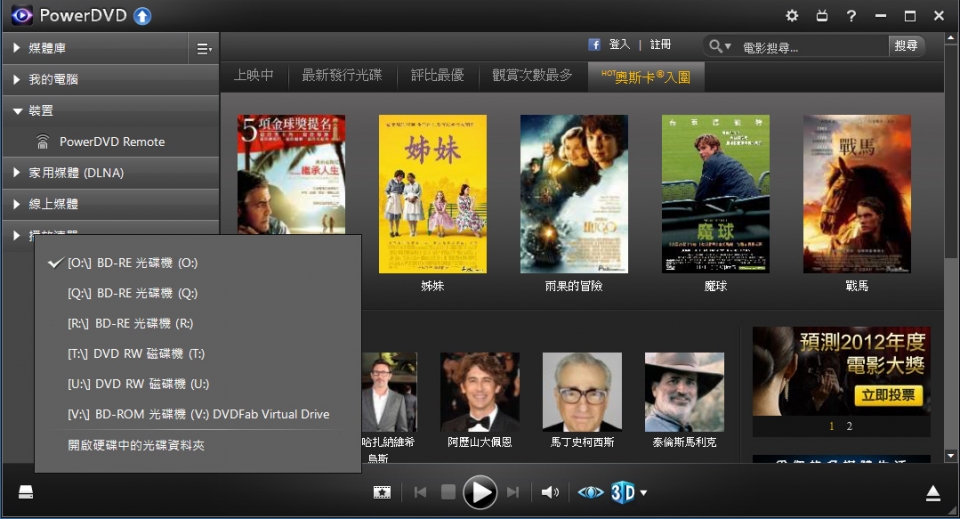Image resolution: width=960 pixels, height=519 pixels.
Task: Open the search type dropdown arrow
Action: click(x=719, y=47)
